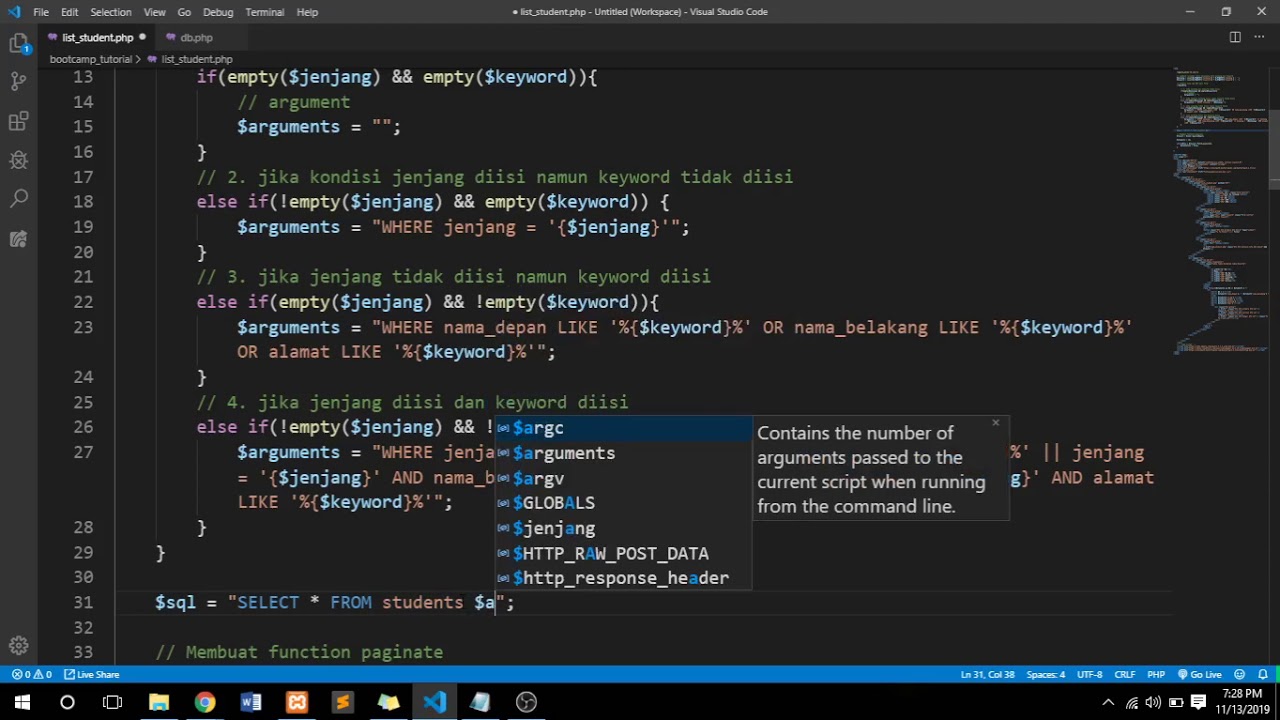The image size is (1280, 720).
Task: Open the Go menu
Action: click(x=184, y=12)
